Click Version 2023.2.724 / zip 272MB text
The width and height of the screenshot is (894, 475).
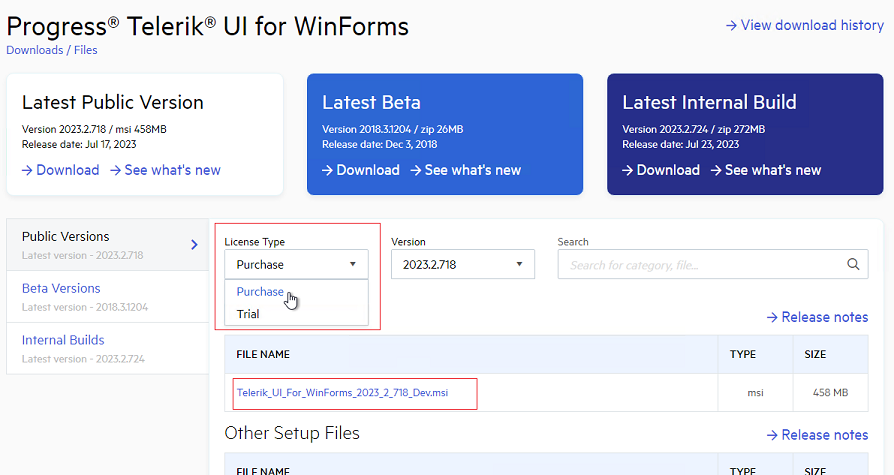click(x=694, y=129)
